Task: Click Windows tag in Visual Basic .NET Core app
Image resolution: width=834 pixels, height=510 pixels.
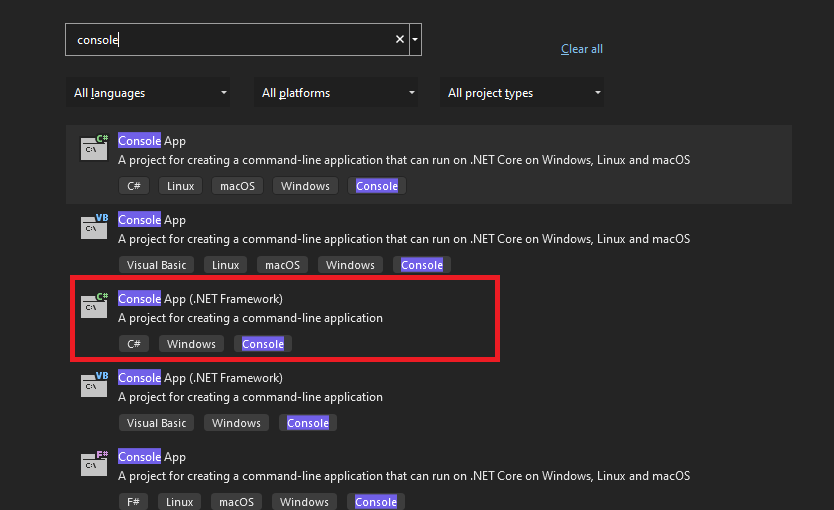Action: tap(350, 265)
